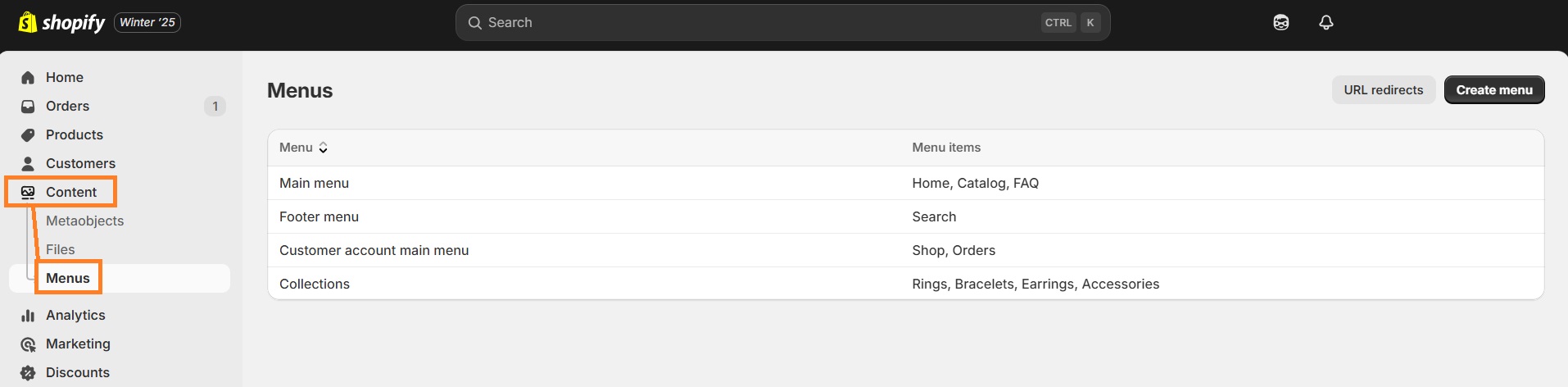Click the Orders inbox icon
Viewport: 1568px width, 387px height.
pos(28,107)
